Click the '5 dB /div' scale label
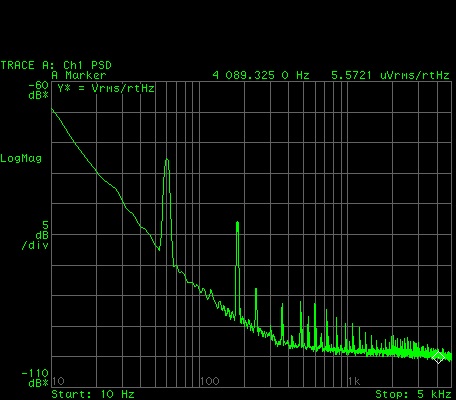Image resolution: width=456 pixels, height=400 pixels. click(x=35, y=235)
